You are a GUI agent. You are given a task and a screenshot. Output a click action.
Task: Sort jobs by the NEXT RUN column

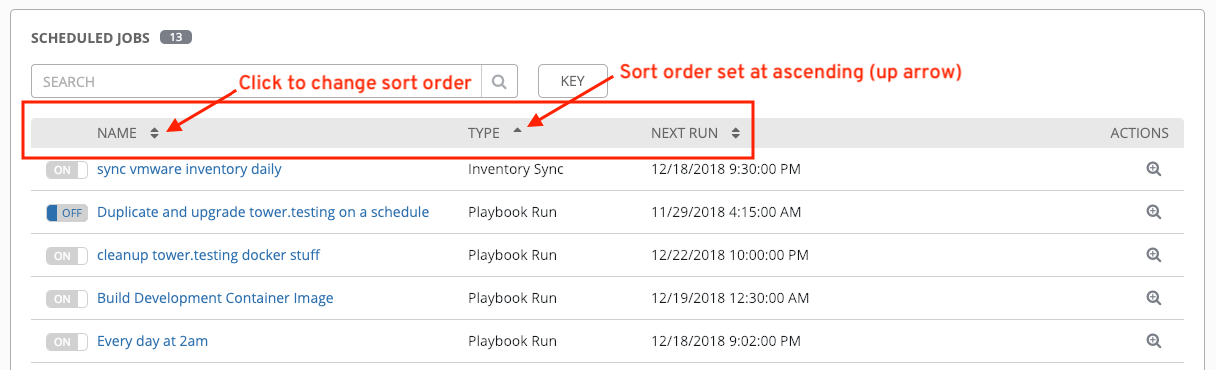(x=695, y=133)
